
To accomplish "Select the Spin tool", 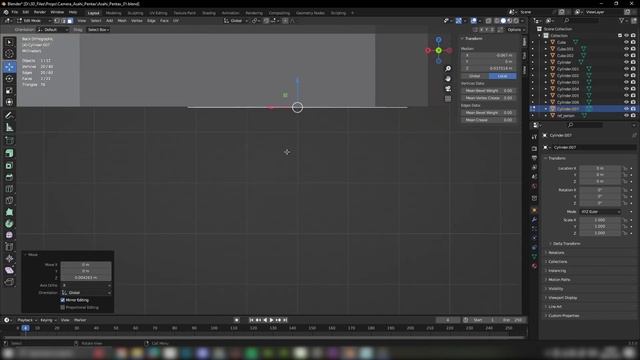I will tap(9, 224).
